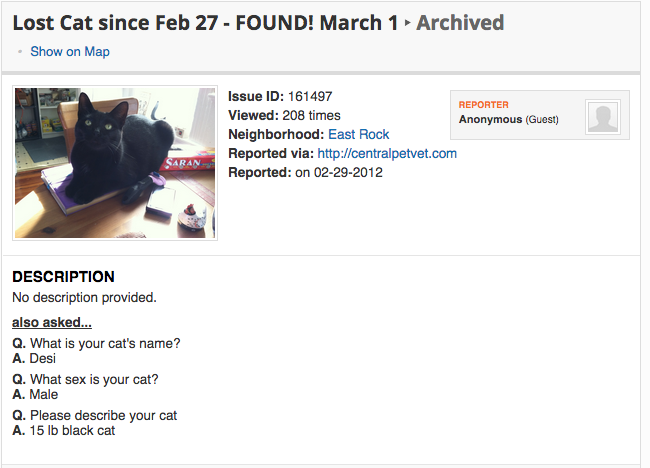Click the cat's name answer Desi
This screenshot has height=468, width=650.
tap(43, 358)
